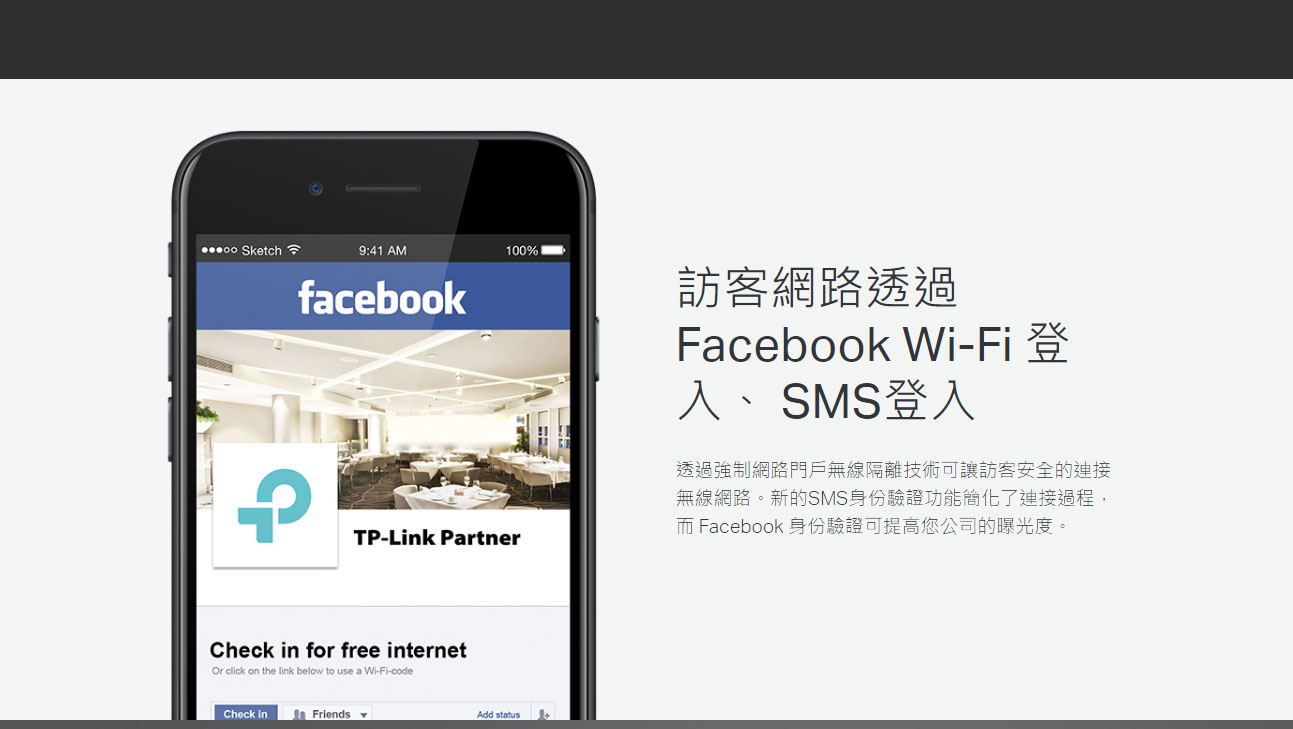Click the add friend person icon
Image resolution: width=1293 pixels, height=729 pixels.
(543, 714)
